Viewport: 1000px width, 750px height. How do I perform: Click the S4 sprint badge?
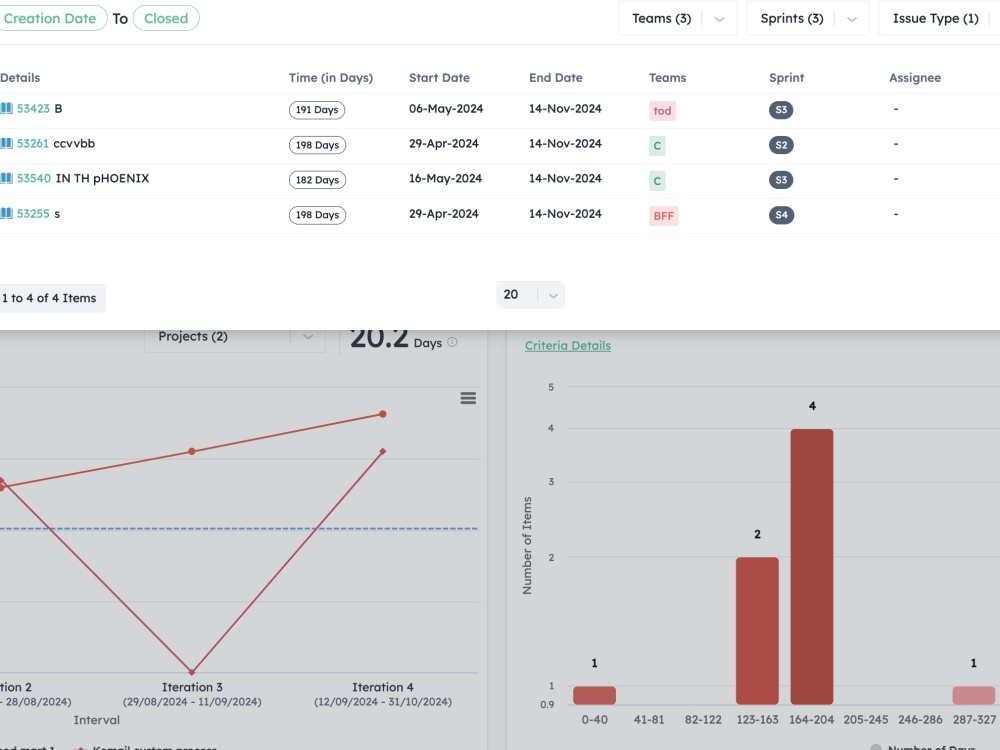781,215
